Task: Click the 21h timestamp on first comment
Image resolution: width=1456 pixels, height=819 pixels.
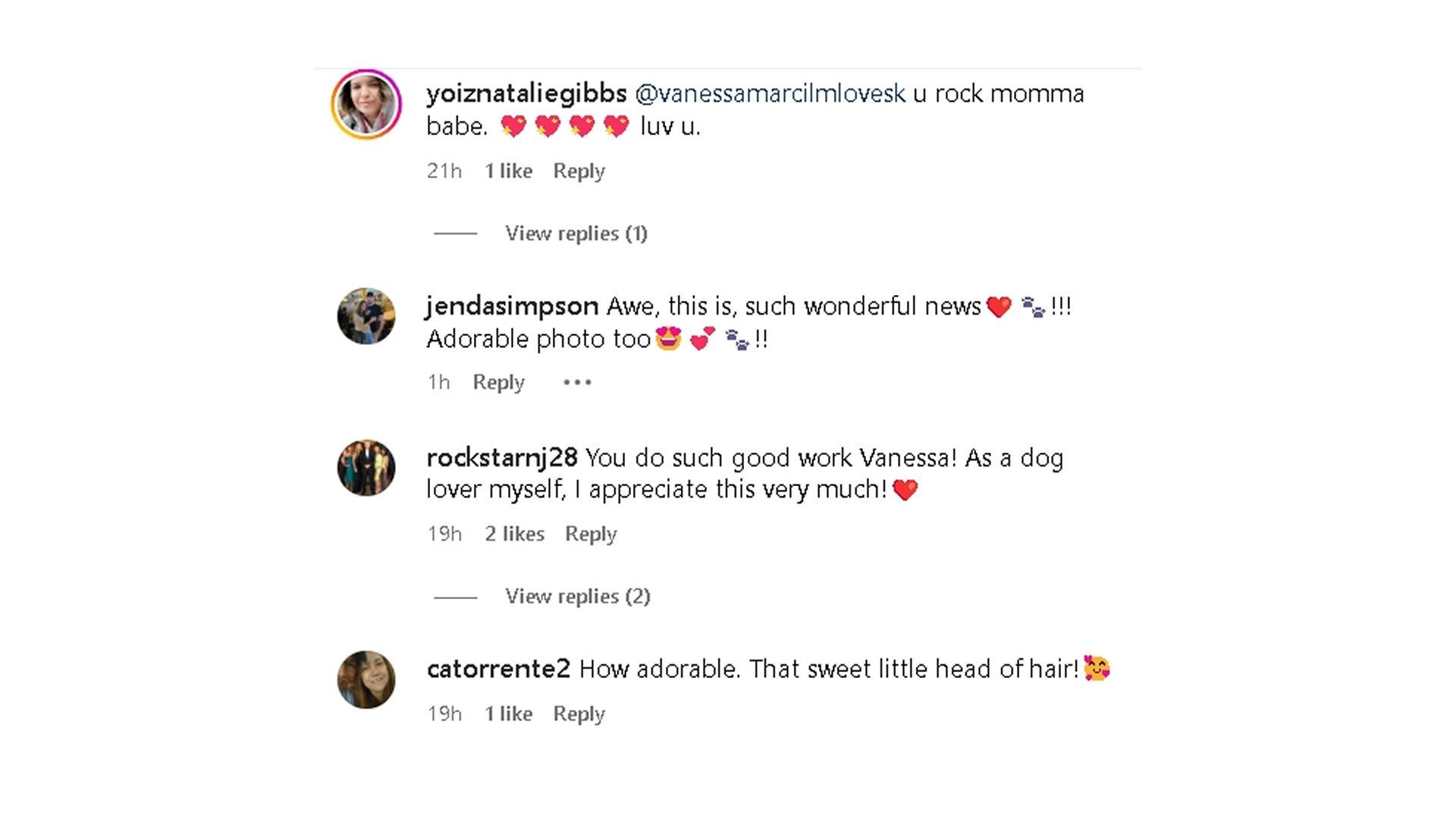Action: point(444,171)
